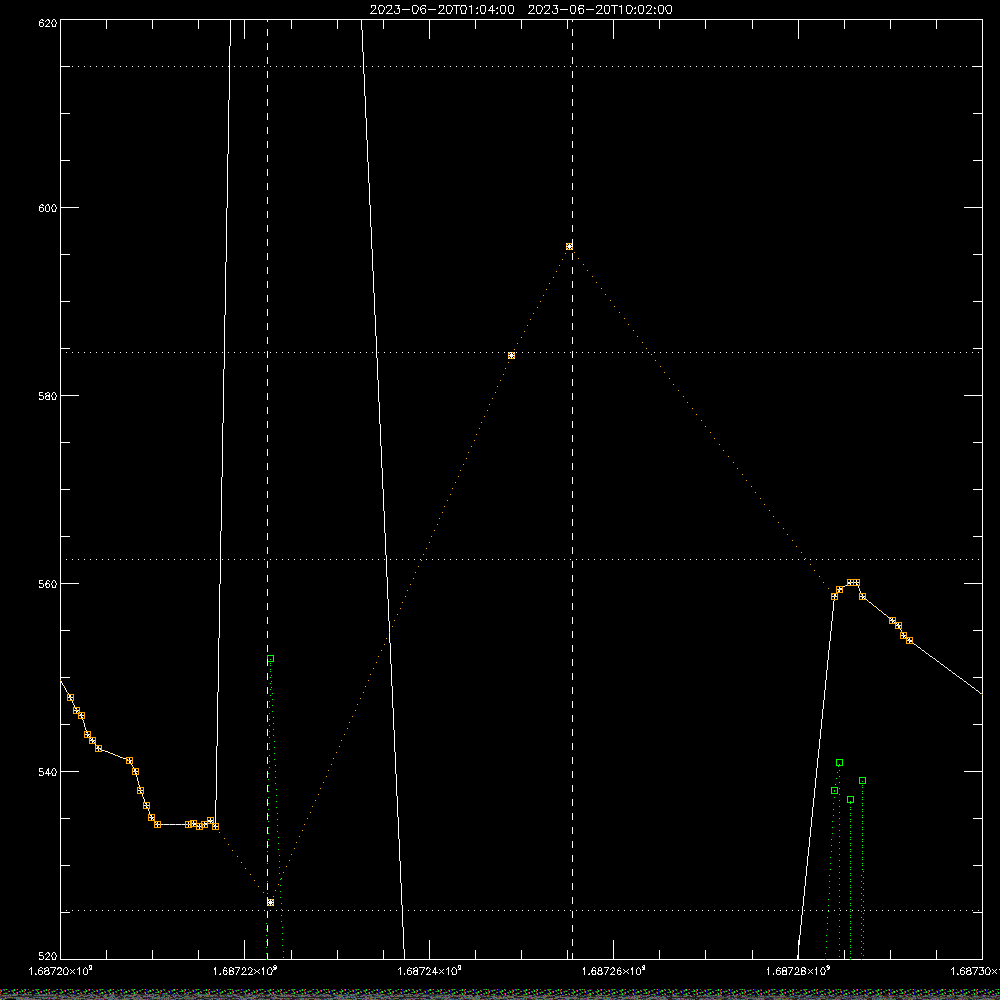Click the x-axis label 1.68726×10⁹
This screenshot has height=1000, width=1000.
(614, 971)
